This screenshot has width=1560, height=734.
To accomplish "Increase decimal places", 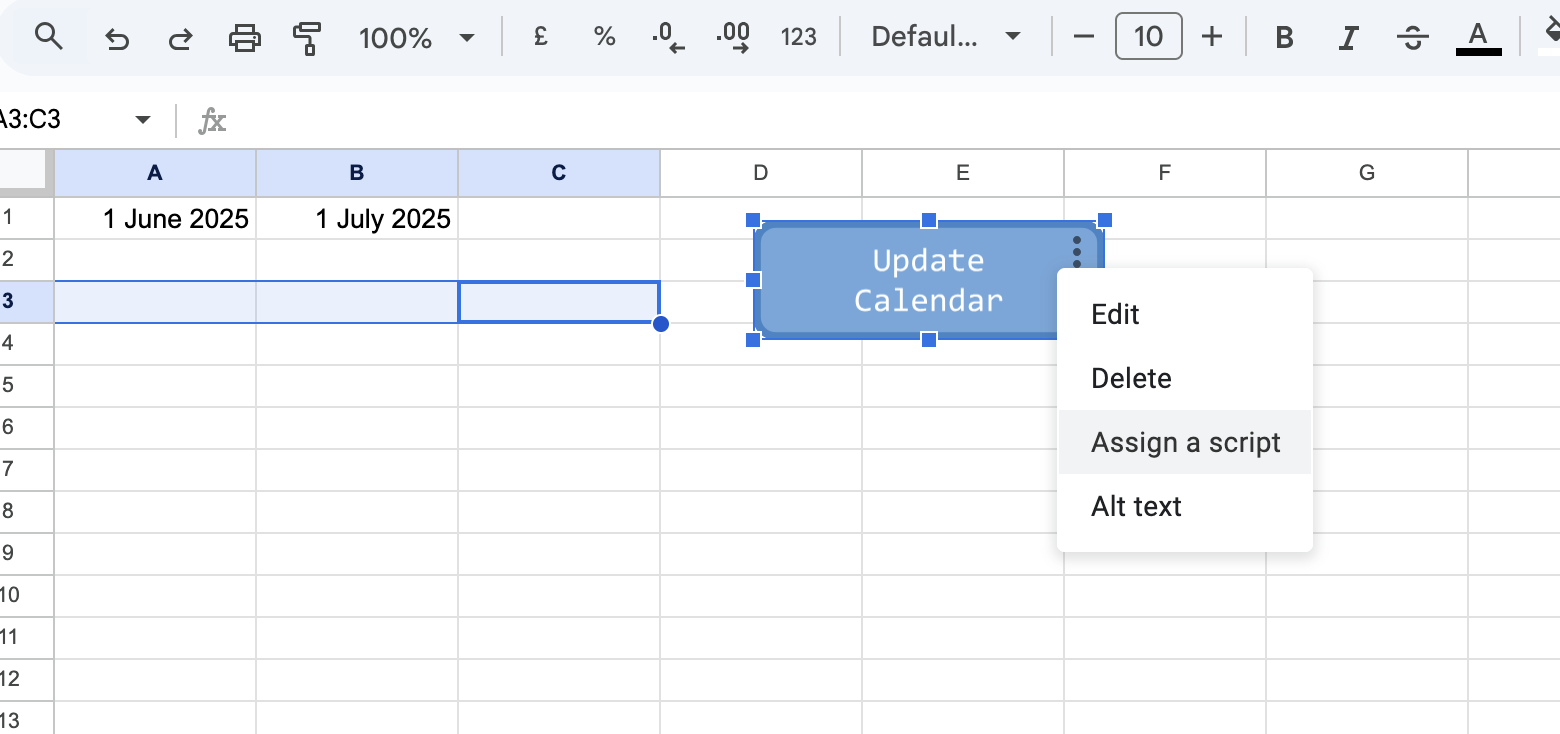I will pos(733,38).
